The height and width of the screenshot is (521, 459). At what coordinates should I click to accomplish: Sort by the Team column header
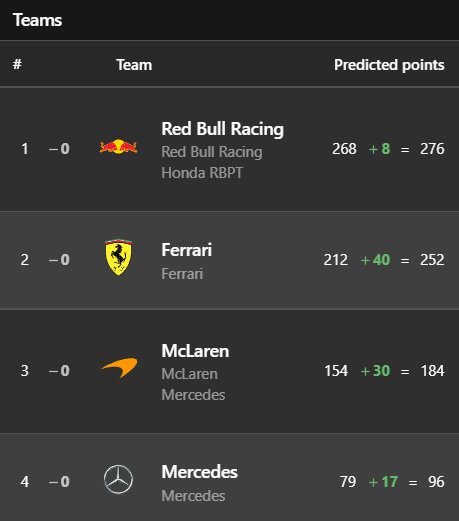[x=134, y=65]
